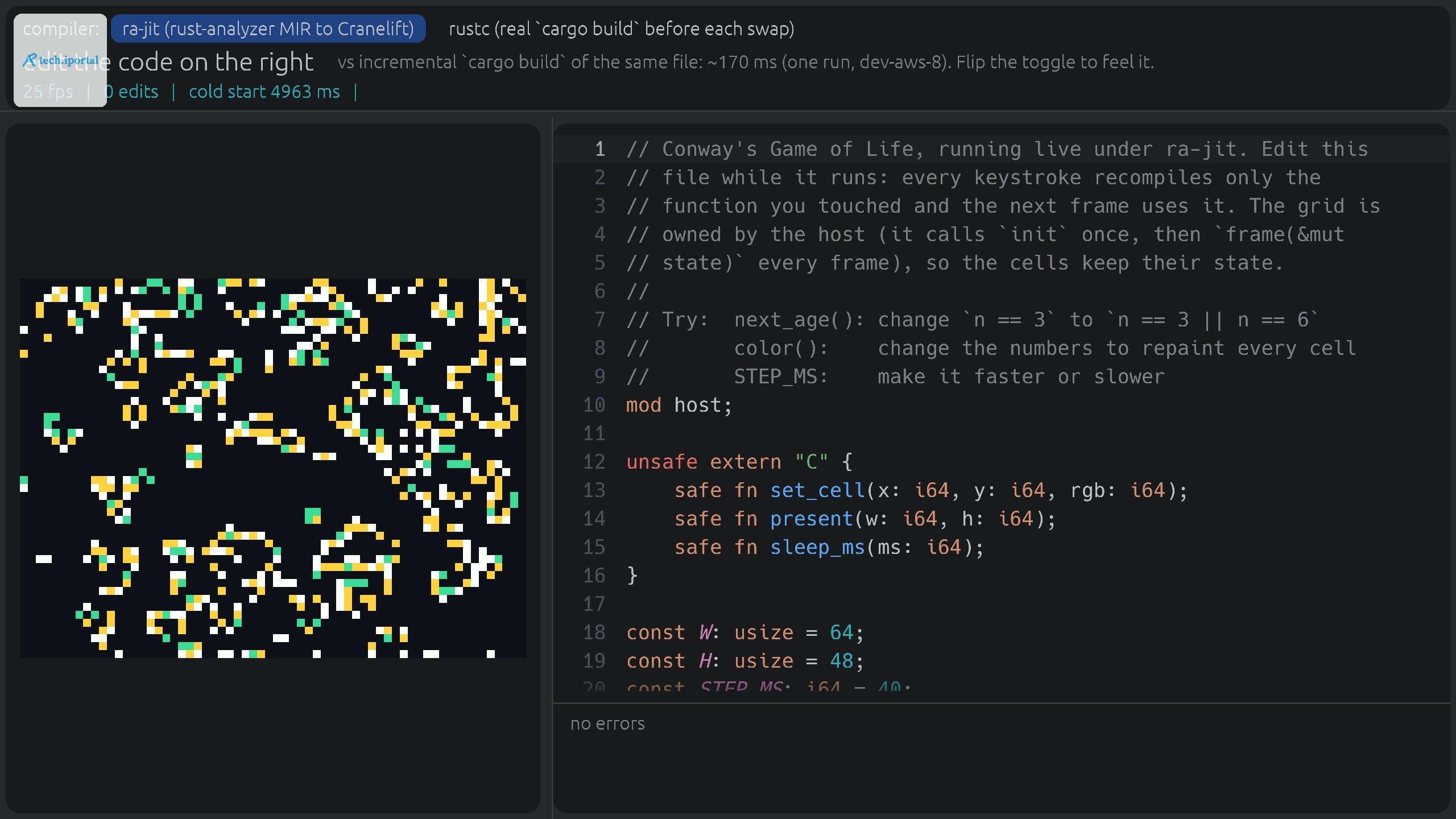1456x819 pixels.
Task: Click the closing brace on line 16
Action: (632, 576)
